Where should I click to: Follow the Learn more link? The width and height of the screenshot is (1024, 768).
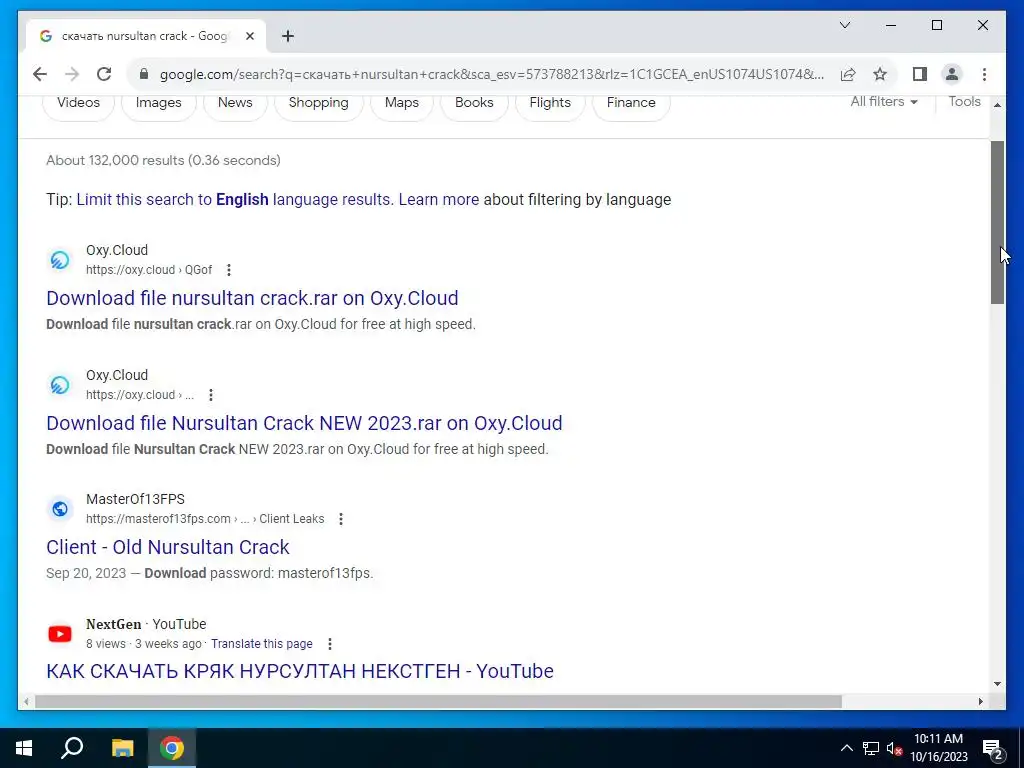[439, 200]
